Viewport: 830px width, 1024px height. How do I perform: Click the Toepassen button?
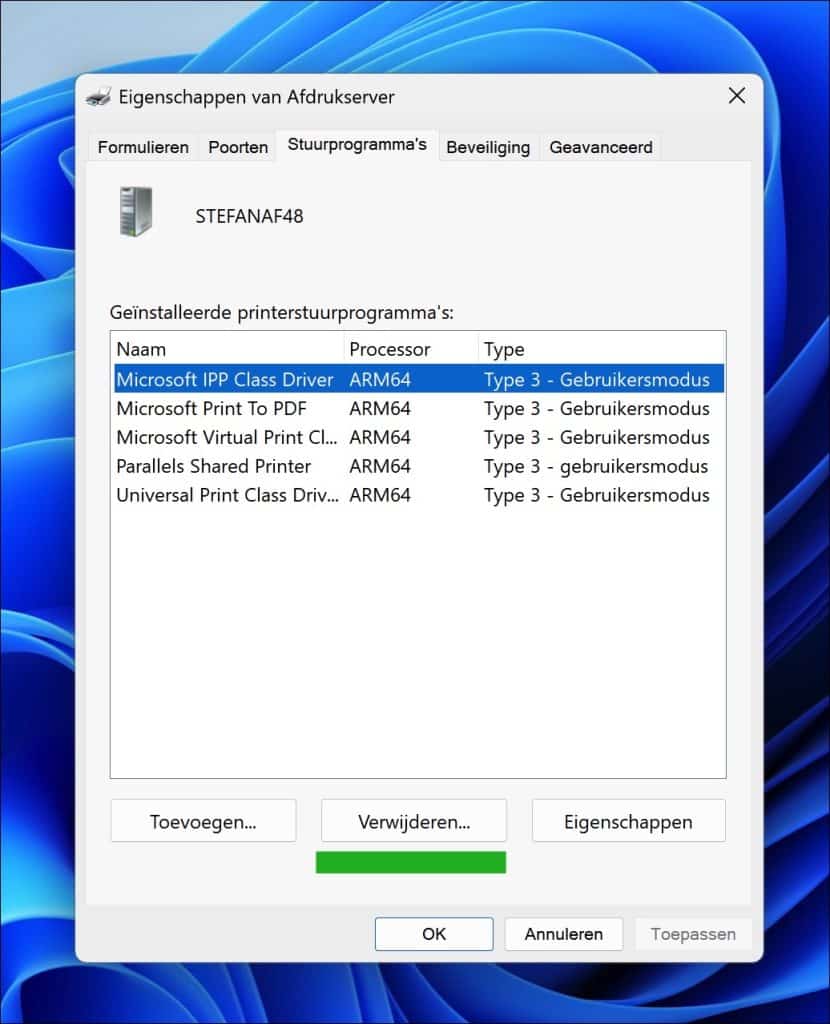[693, 934]
